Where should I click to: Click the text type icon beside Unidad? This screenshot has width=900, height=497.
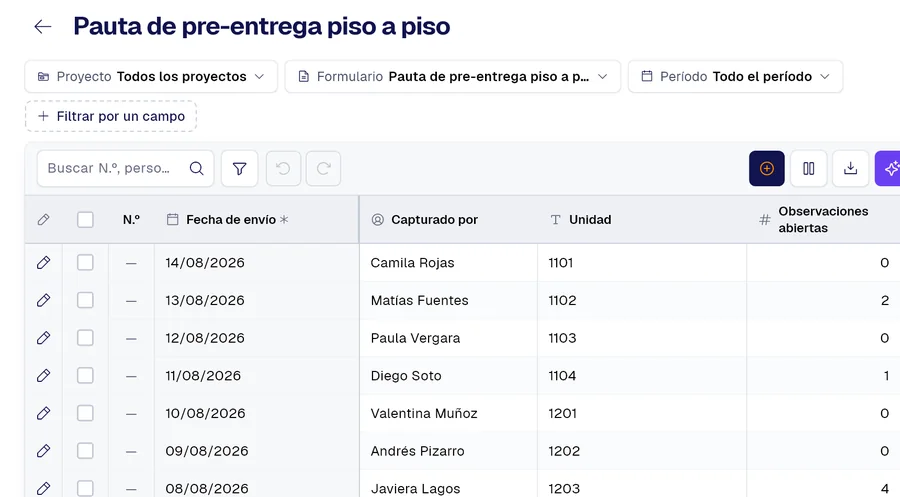(x=555, y=219)
